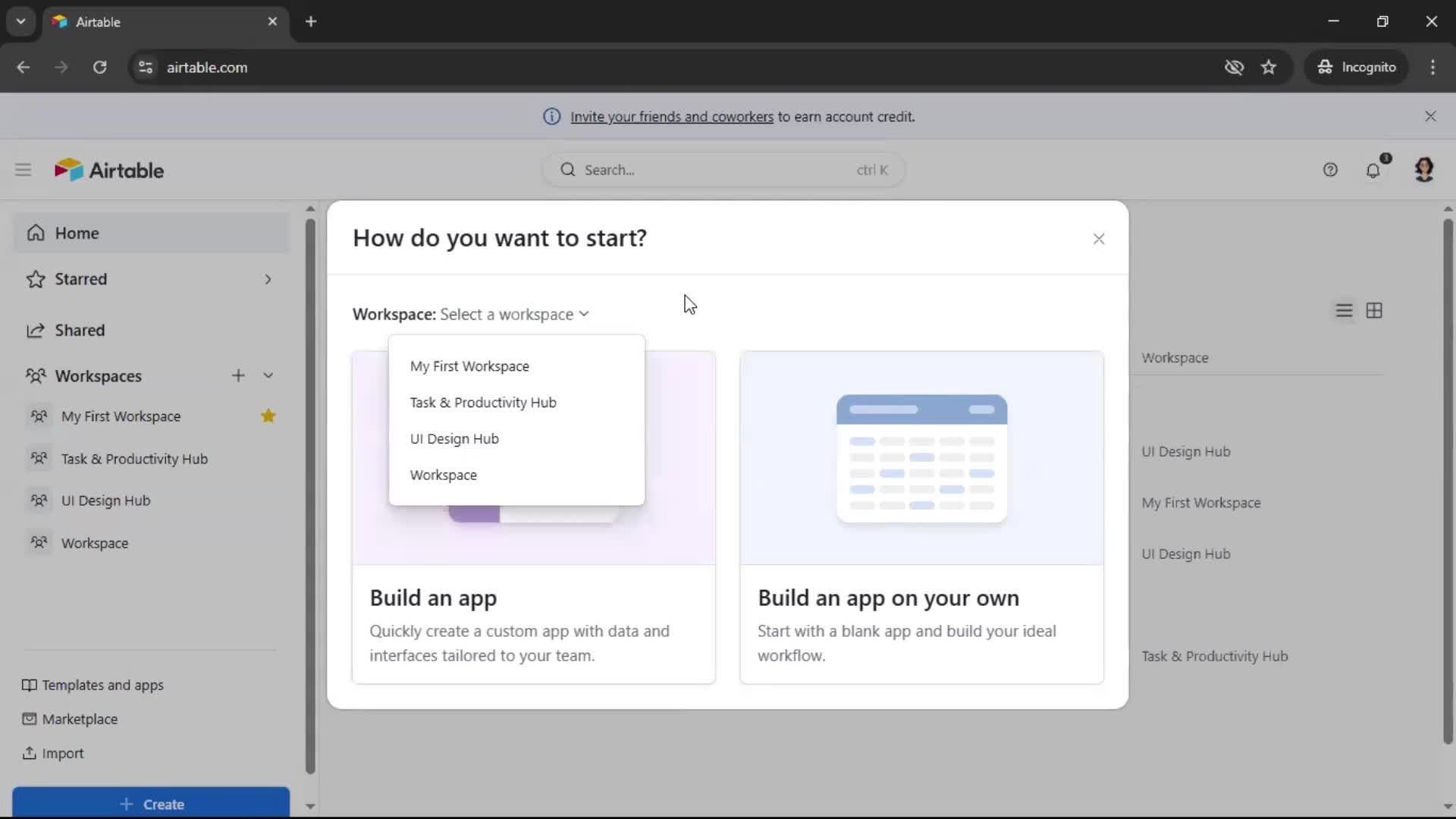Open Shared in the sidebar
The width and height of the screenshot is (1456, 819).
coord(151,331)
